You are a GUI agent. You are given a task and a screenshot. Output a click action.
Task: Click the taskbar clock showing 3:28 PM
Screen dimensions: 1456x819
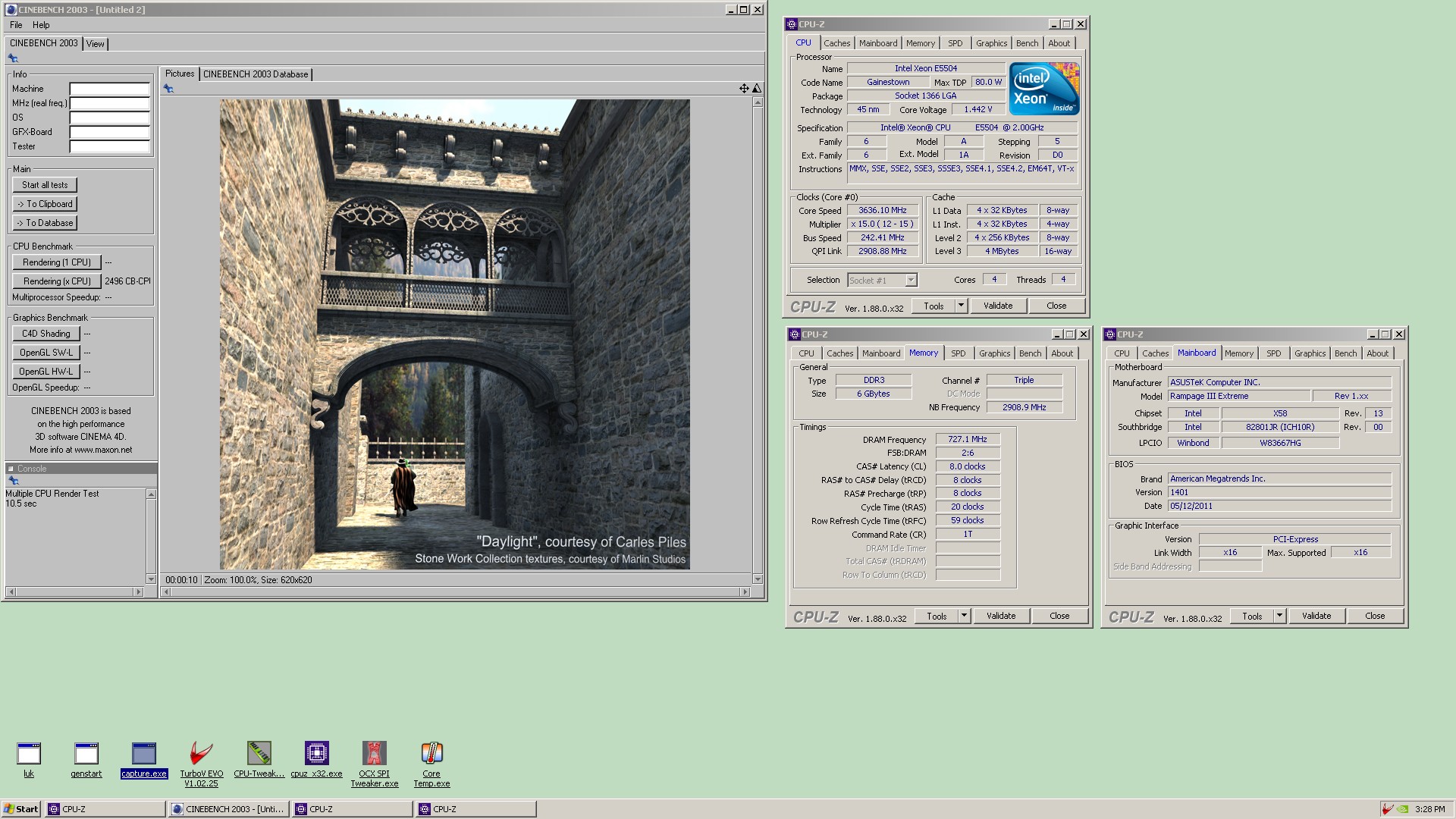click(1429, 809)
